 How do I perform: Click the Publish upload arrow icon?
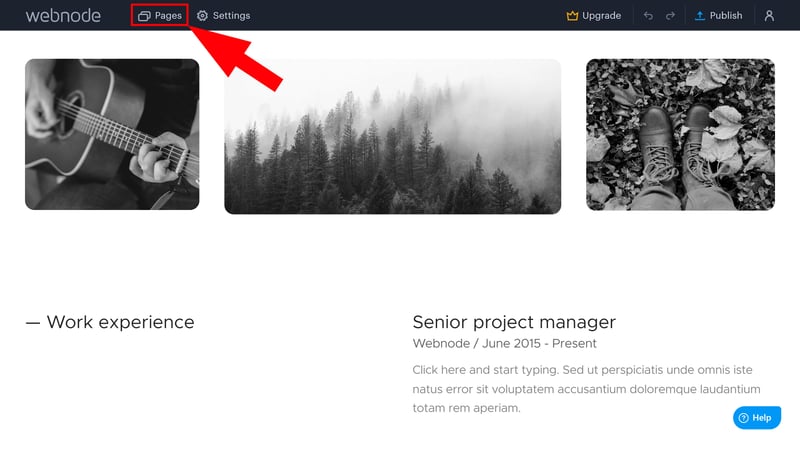point(700,16)
